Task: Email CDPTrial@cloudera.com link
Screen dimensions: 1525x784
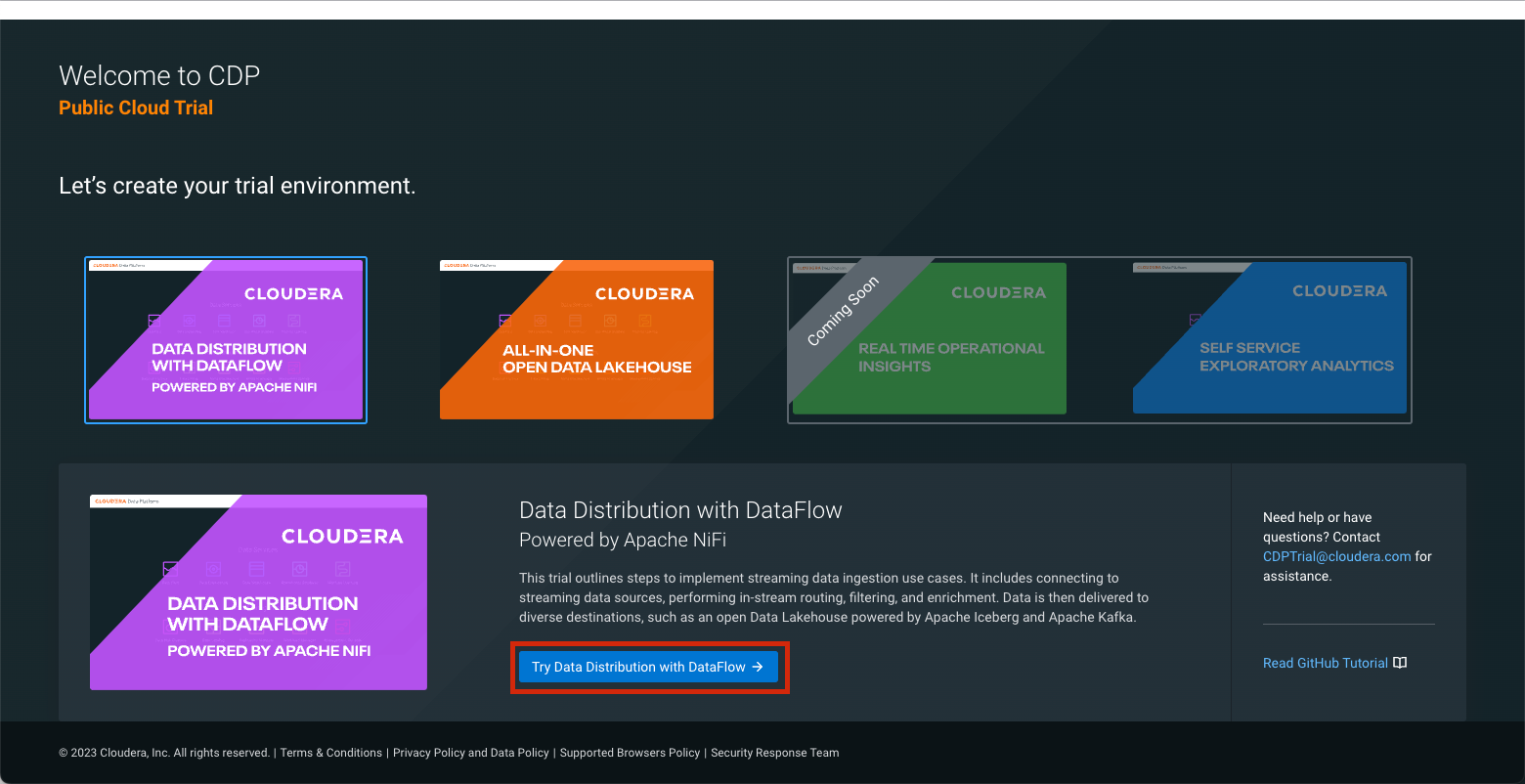Action: click(x=1336, y=556)
